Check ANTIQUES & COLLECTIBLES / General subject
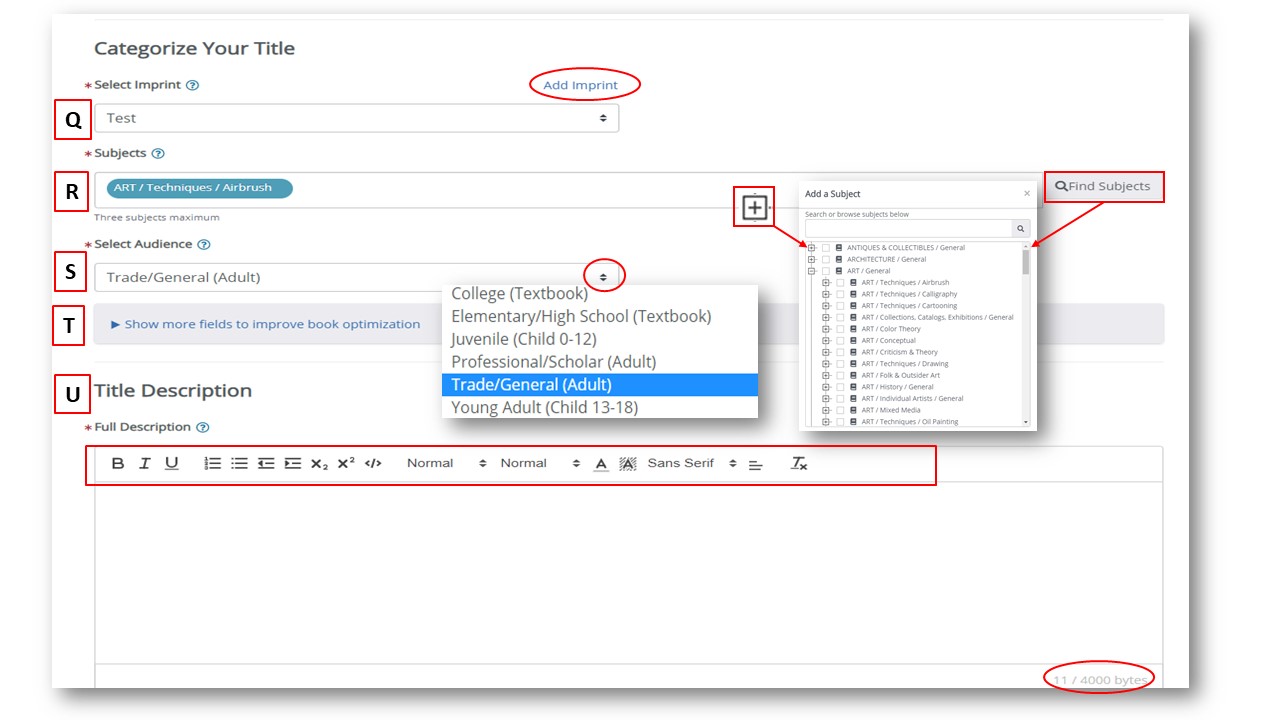The height and width of the screenshot is (720, 1280). coord(826,248)
